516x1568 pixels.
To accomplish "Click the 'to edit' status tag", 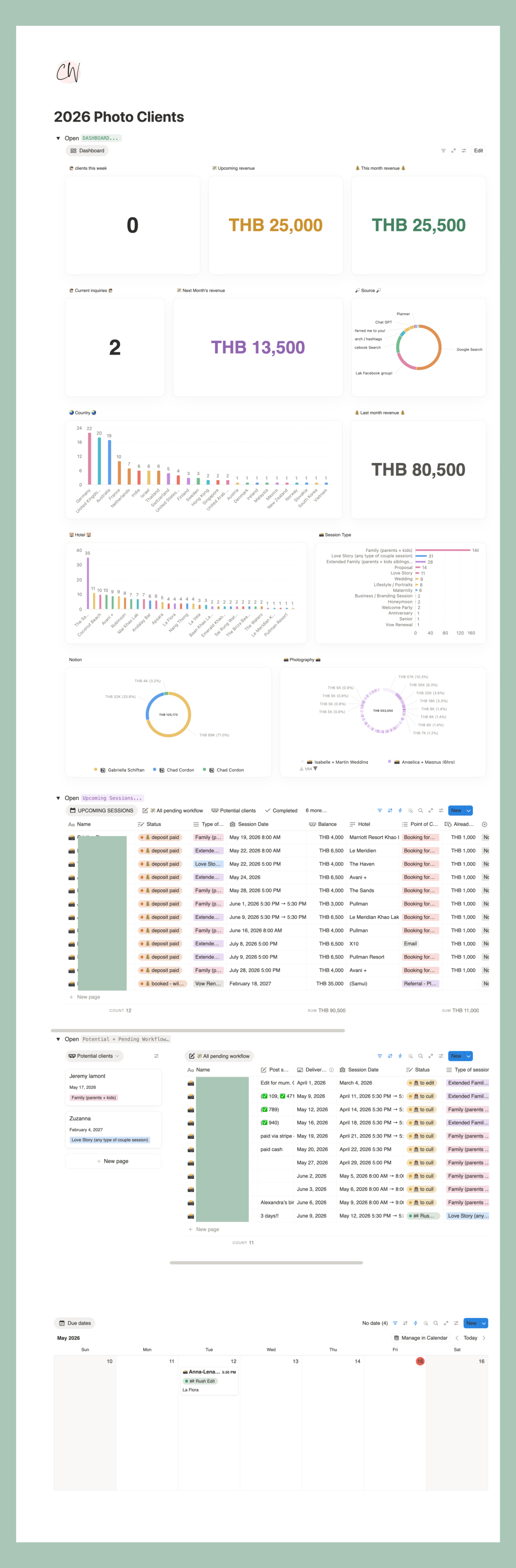I will click(x=421, y=1083).
